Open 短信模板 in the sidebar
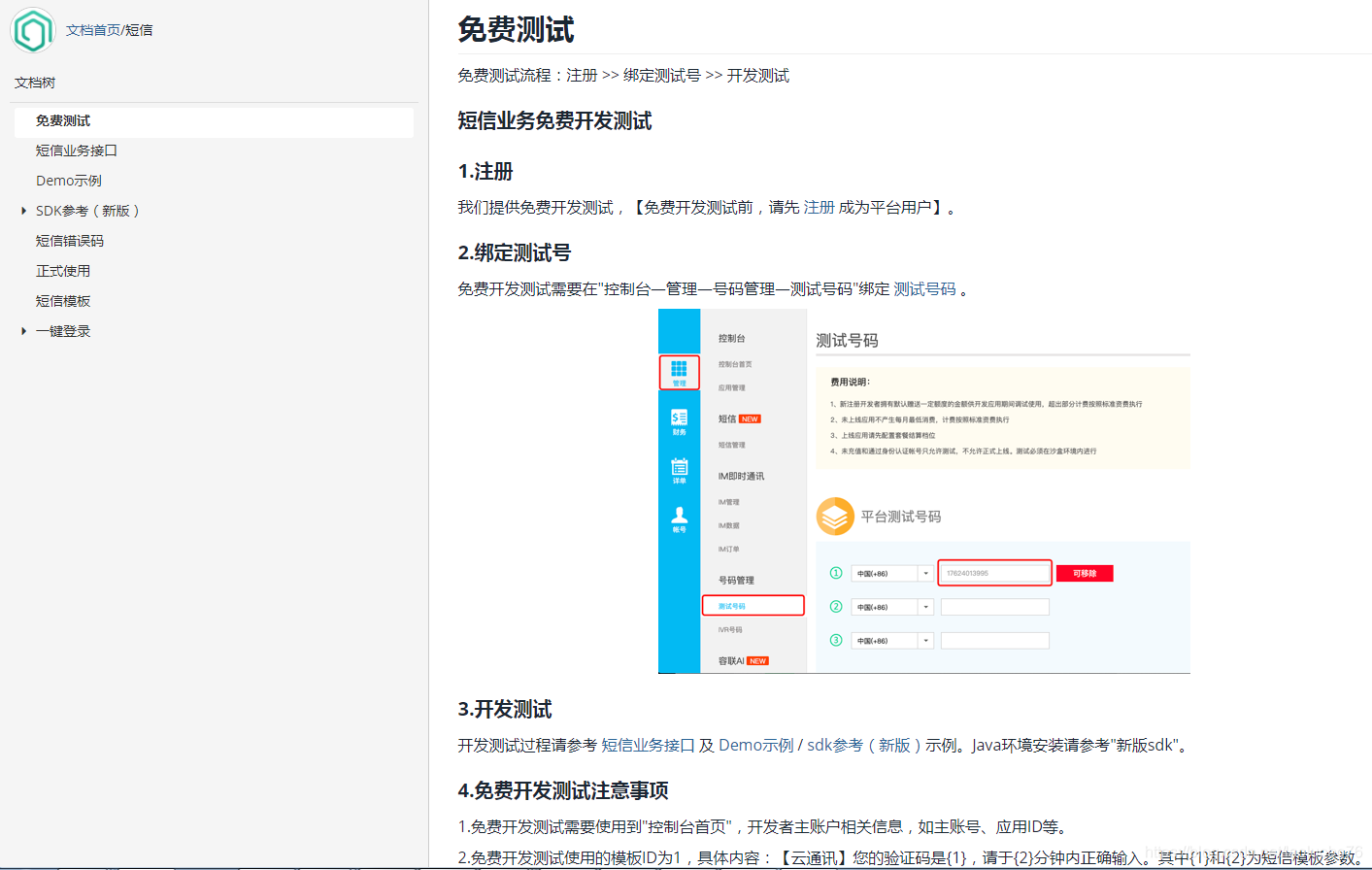The width and height of the screenshot is (1372, 870). [63, 301]
